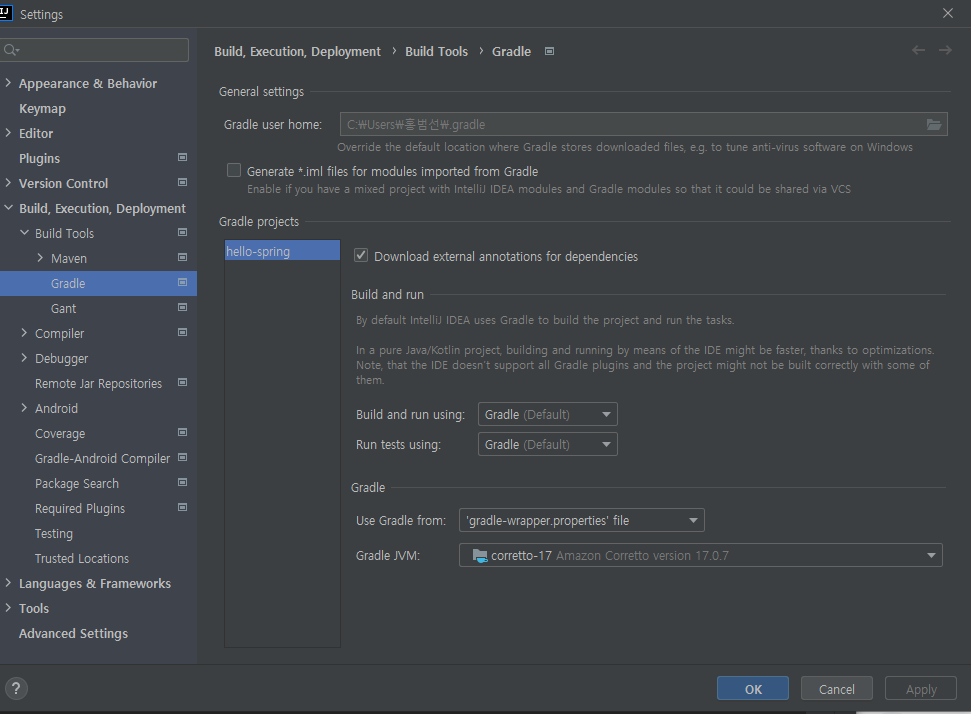Collapse the Build, Execution, Deployment section
This screenshot has width=971, height=714.
8,208
